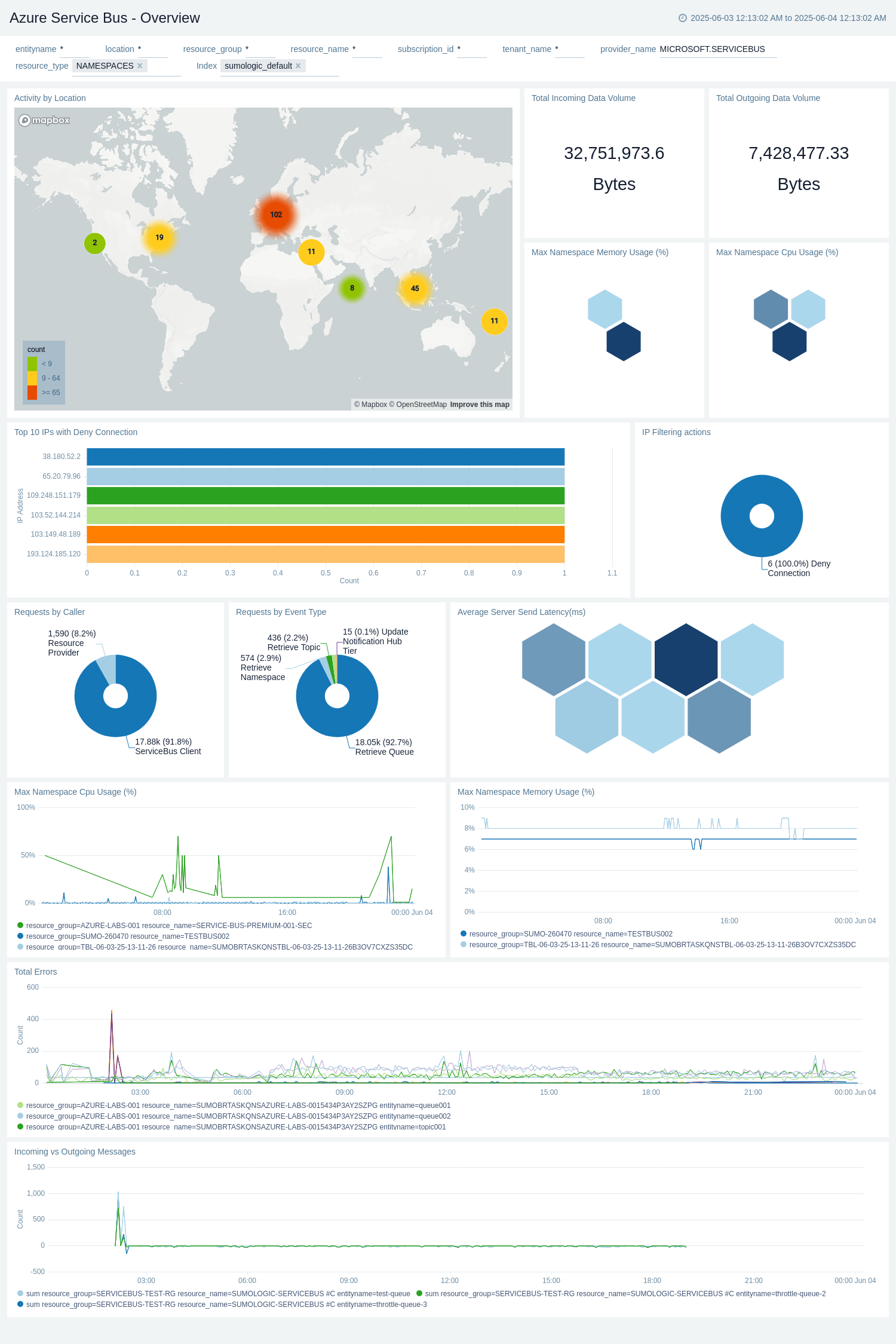This screenshot has width=896, height=1344.
Task: Click the Total Outgoing Data Volume value
Action: pyautogui.click(x=799, y=169)
